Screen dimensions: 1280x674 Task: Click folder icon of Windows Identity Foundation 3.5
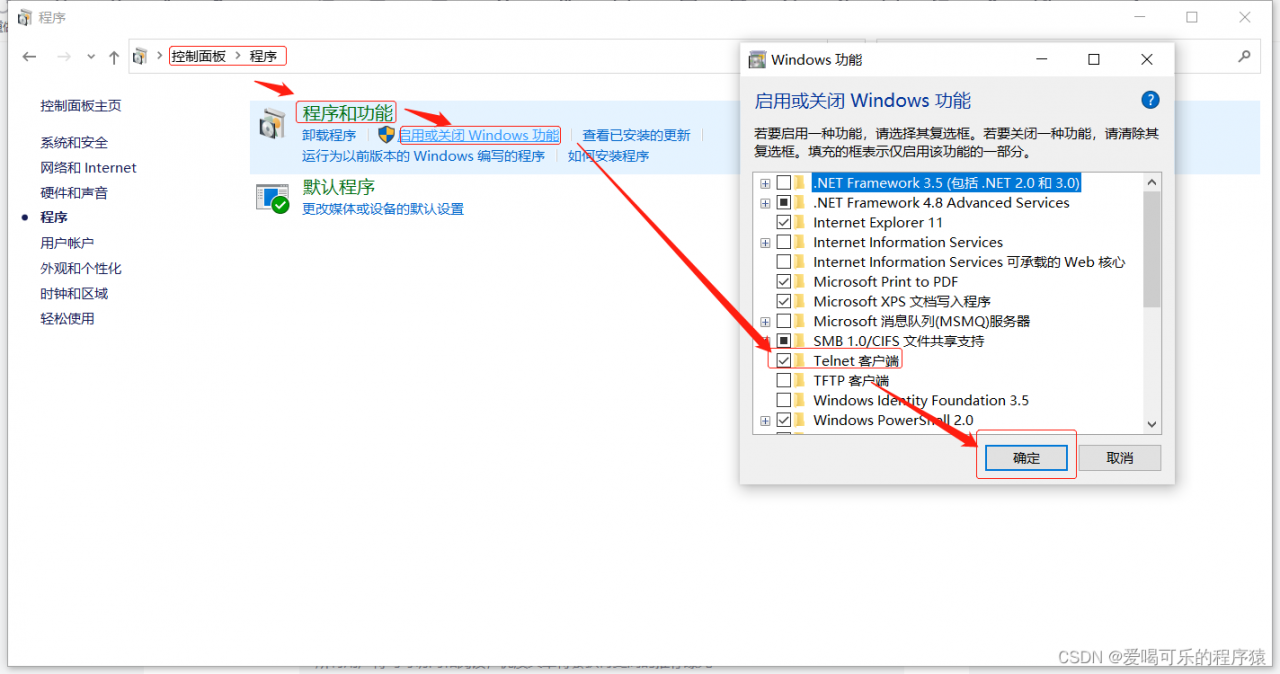pos(800,400)
